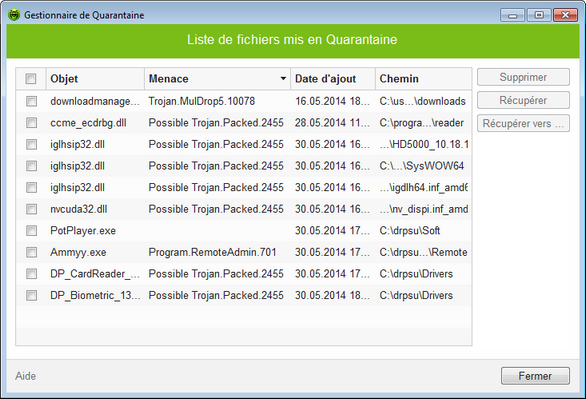Viewport: 586px width, 399px height.
Task: Sort by the Objet column header
Action: (95, 78)
